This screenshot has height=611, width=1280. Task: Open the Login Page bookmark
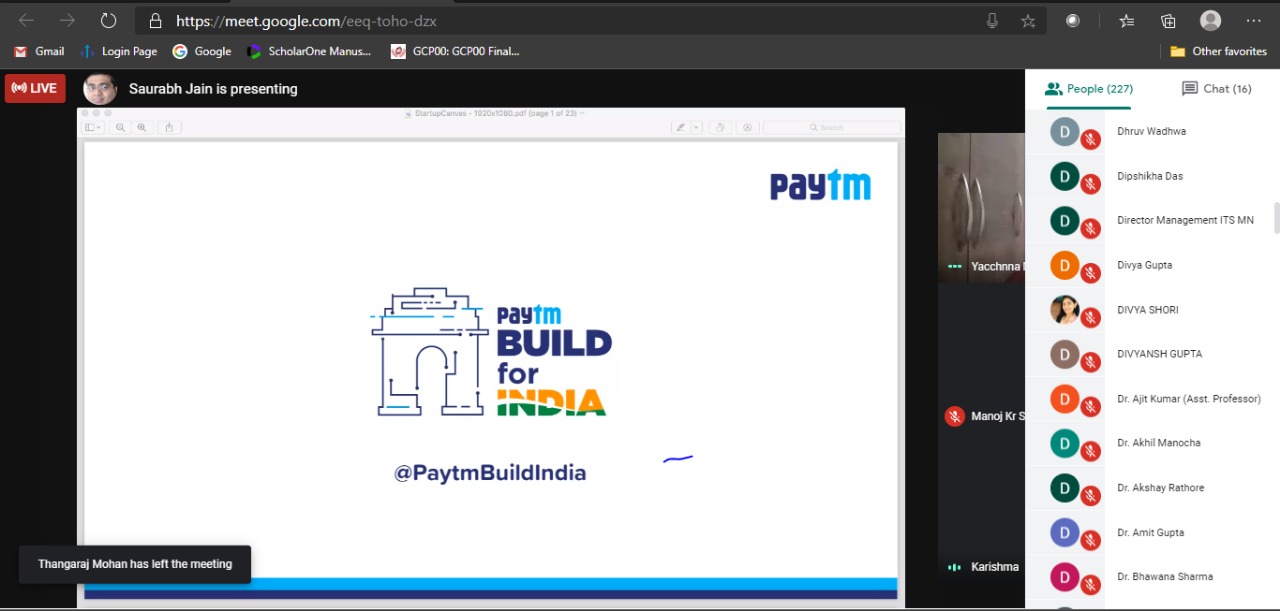(119, 51)
